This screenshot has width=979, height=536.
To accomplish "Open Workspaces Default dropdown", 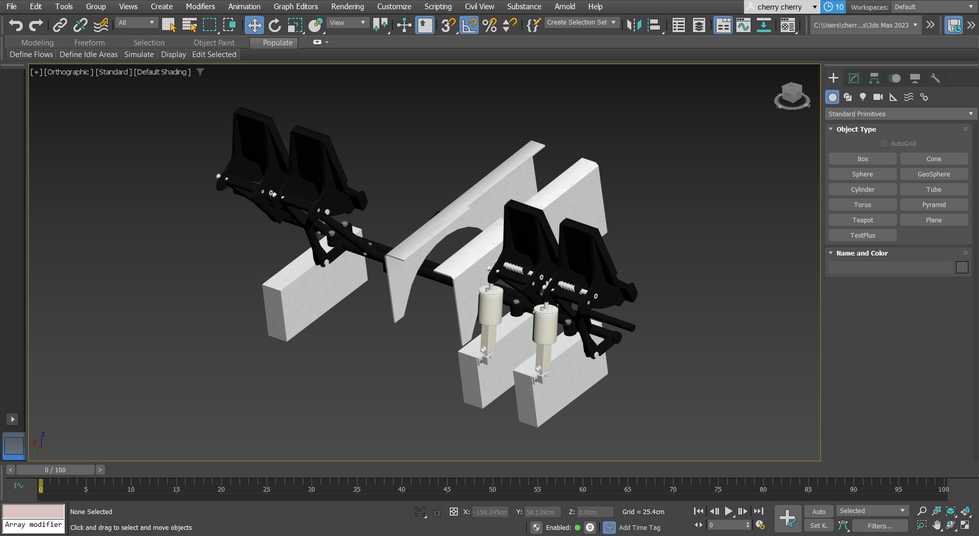I will click(x=933, y=7).
